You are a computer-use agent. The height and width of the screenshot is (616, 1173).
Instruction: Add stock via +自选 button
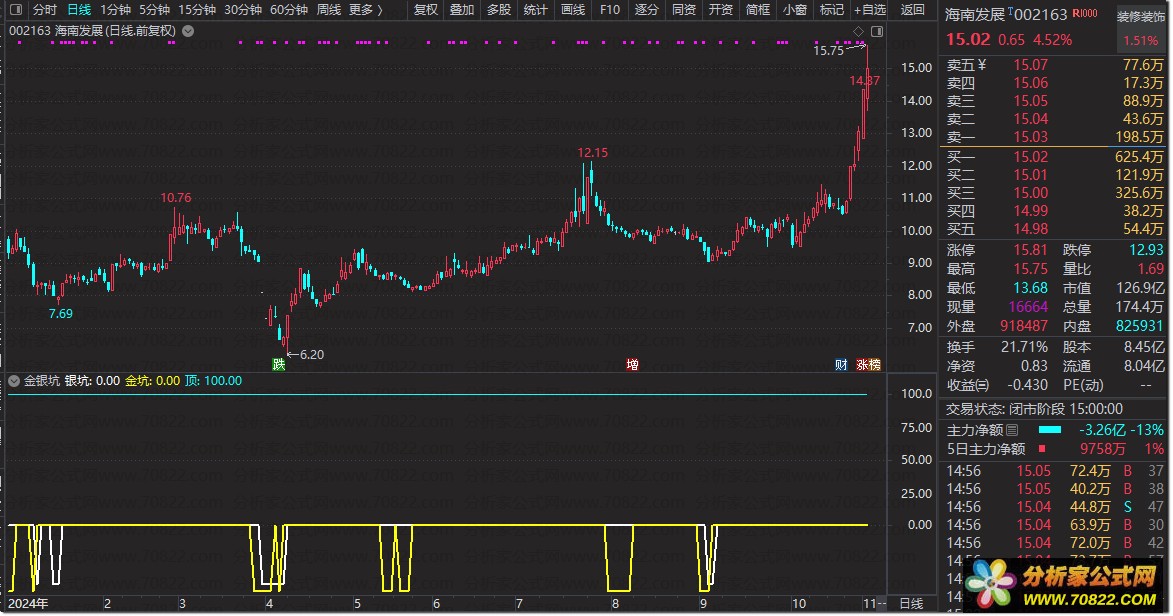click(x=870, y=10)
